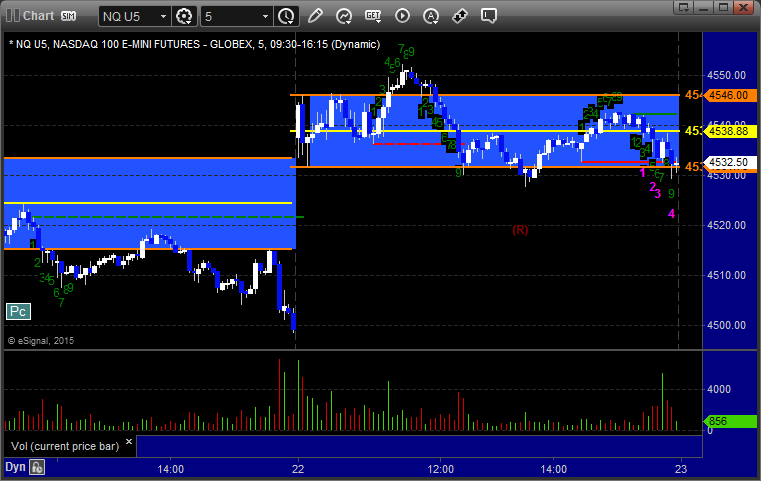
Task: Click the 4520.00 price axis label
Action: 727,225
